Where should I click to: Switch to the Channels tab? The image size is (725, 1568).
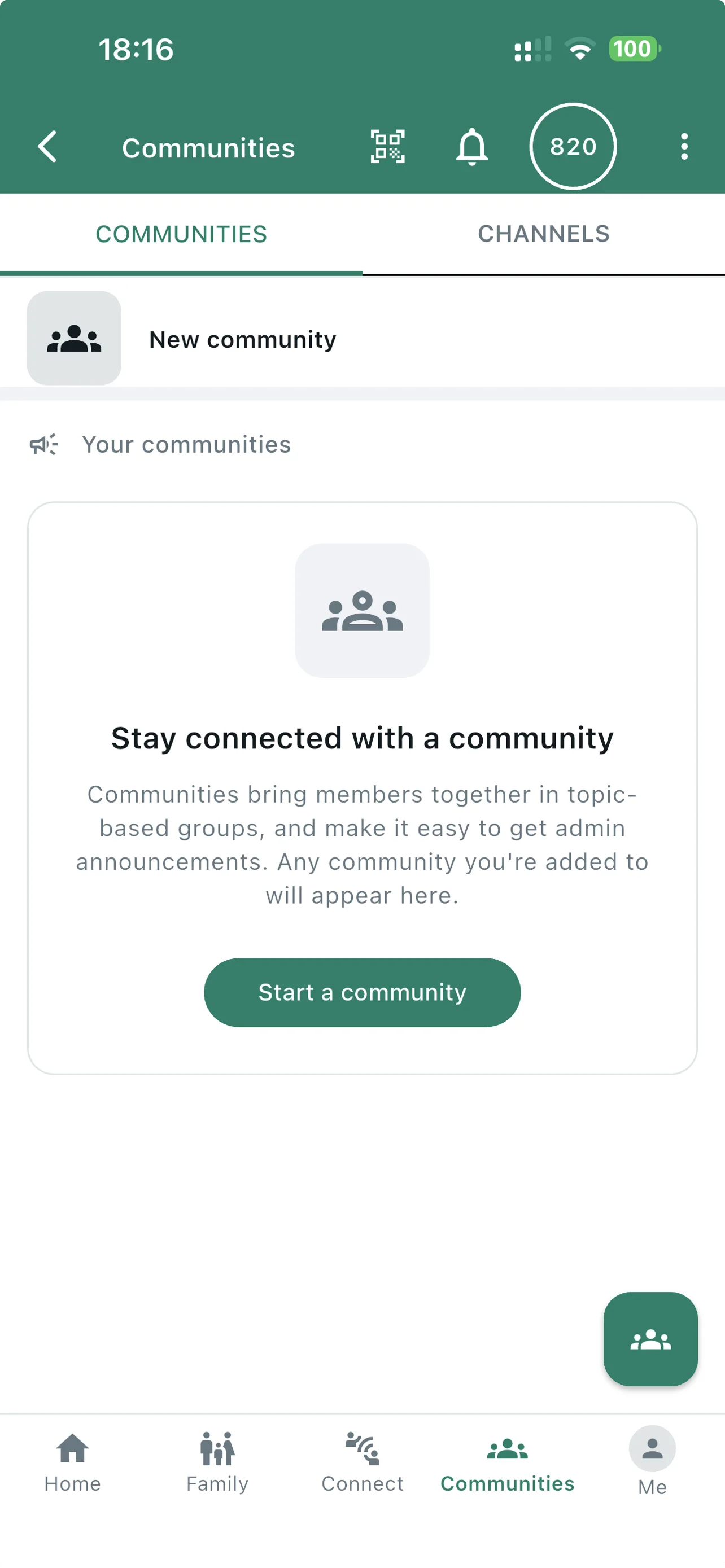[x=544, y=234]
